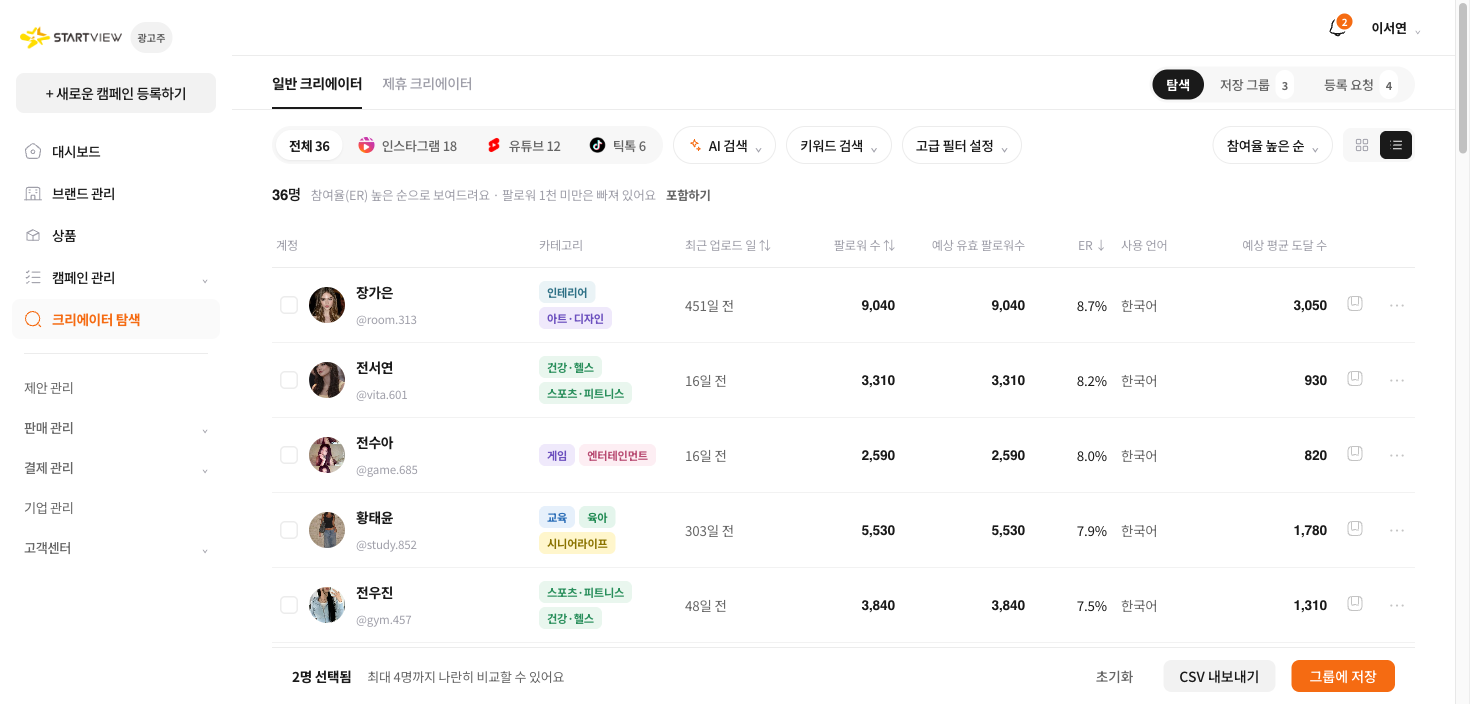Click + 새로운 캠페인 등록하기 button
This screenshot has height=704, width=1470.
[x=116, y=93]
